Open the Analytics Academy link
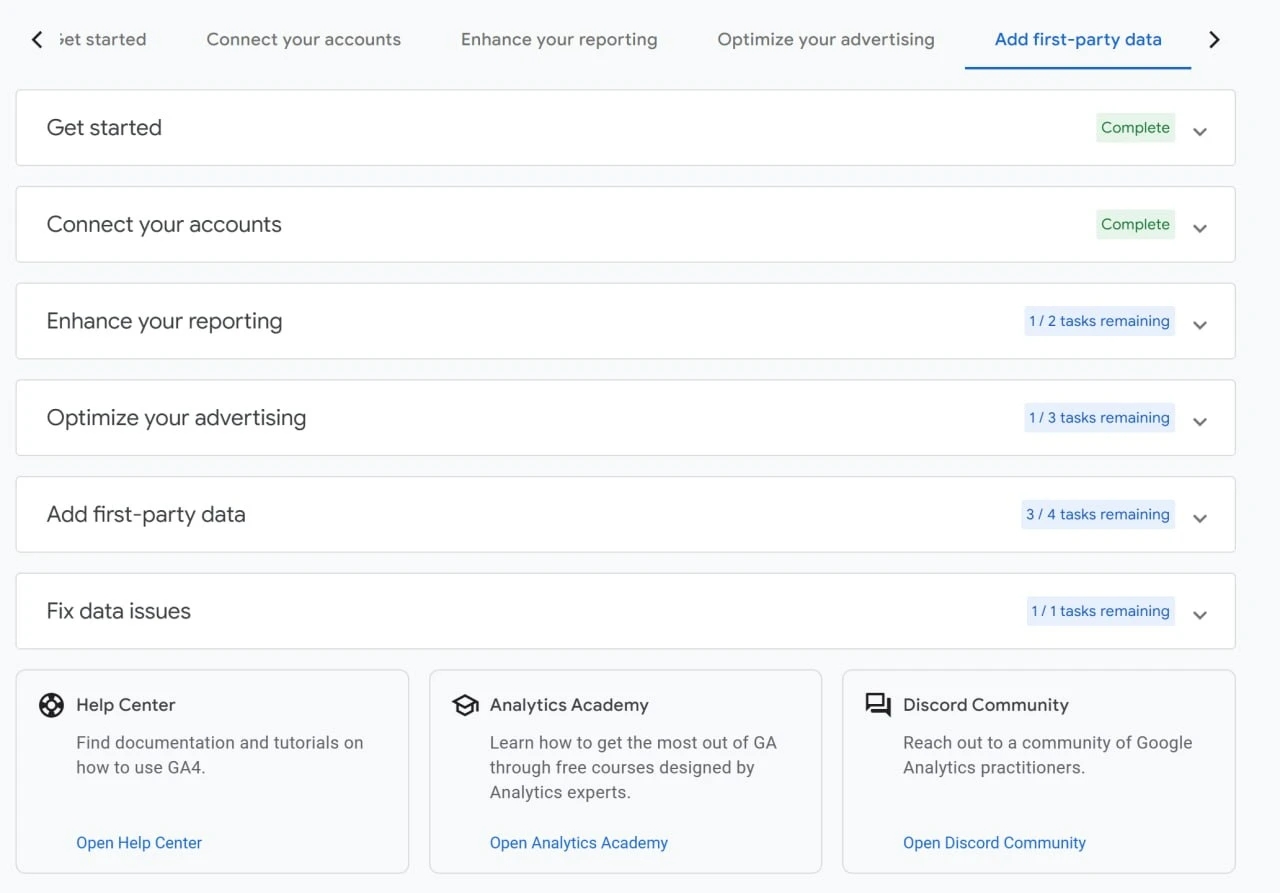 [x=578, y=842]
